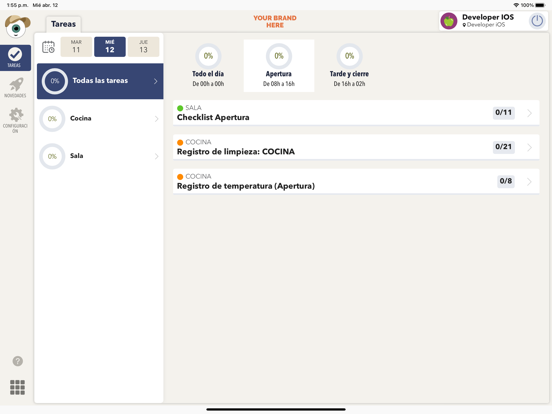Click the De 08h a 16h text
The height and width of the screenshot is (414, 552).
279,84
